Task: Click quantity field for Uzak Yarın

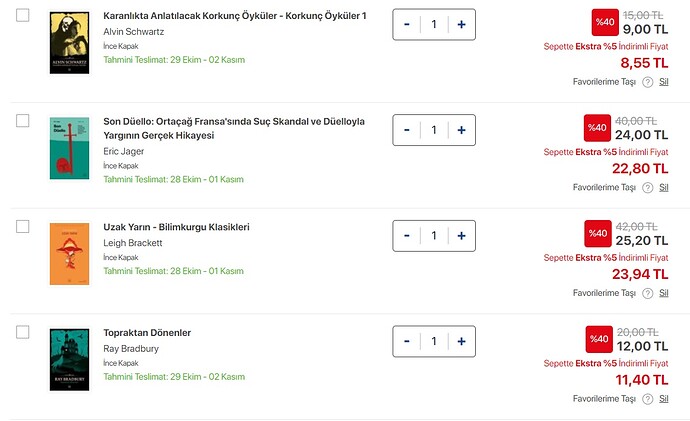Action: [434, 236]
